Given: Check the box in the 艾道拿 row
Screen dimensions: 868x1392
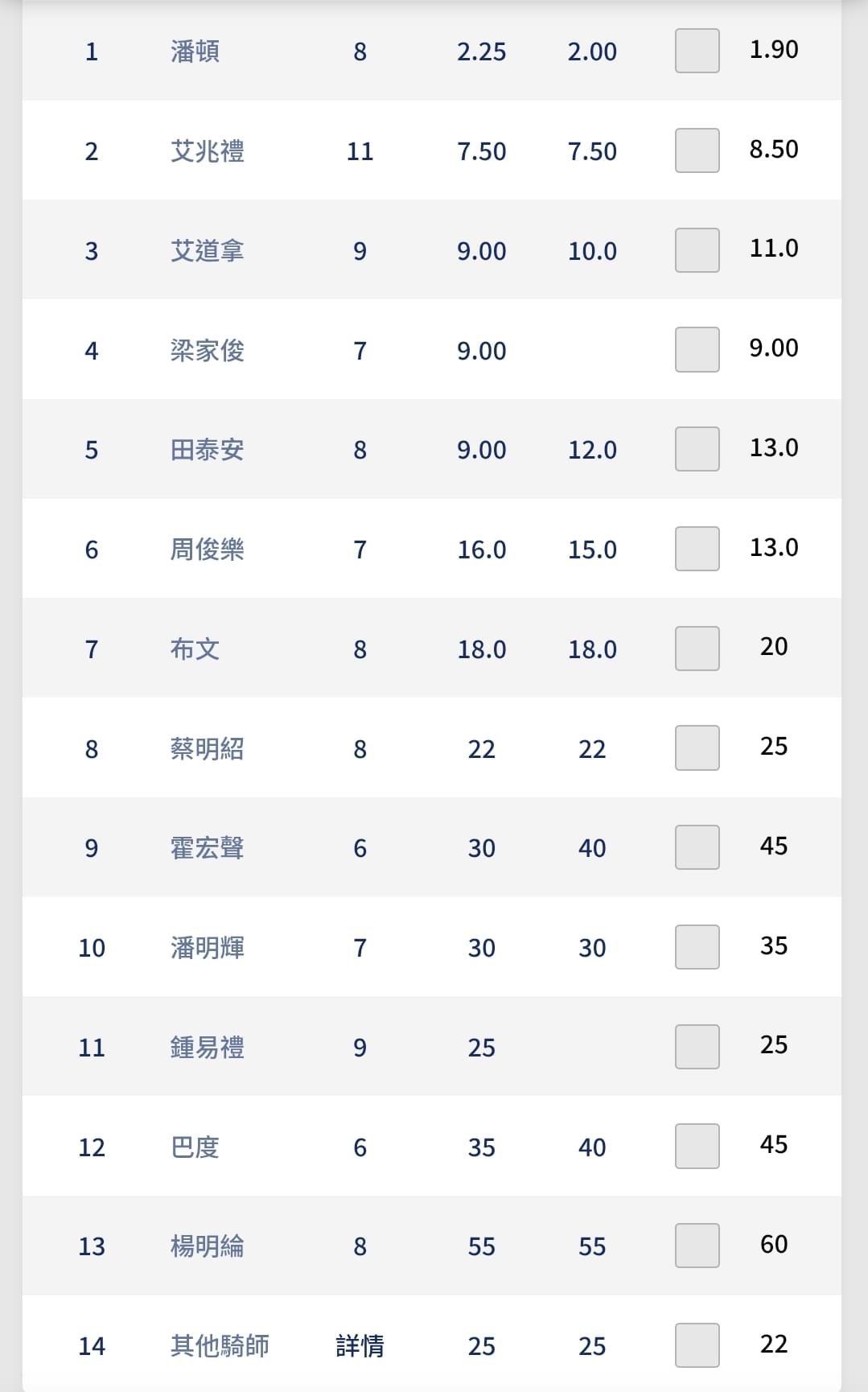Looking at the screenshot, I should (x=697, y=250).
